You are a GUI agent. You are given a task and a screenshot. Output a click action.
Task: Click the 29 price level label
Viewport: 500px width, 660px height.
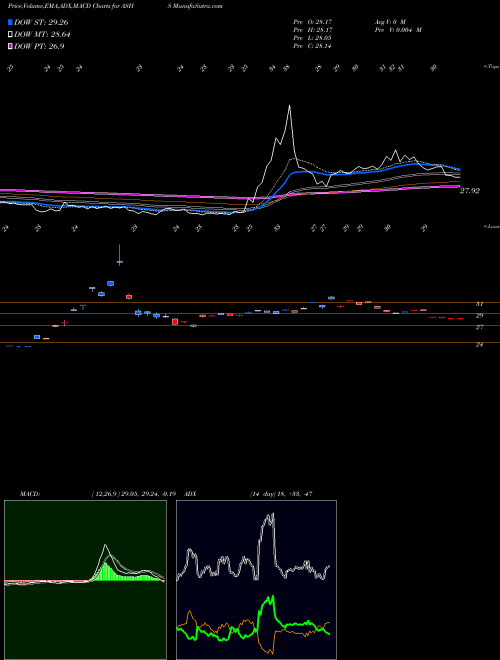pos(479,315)
